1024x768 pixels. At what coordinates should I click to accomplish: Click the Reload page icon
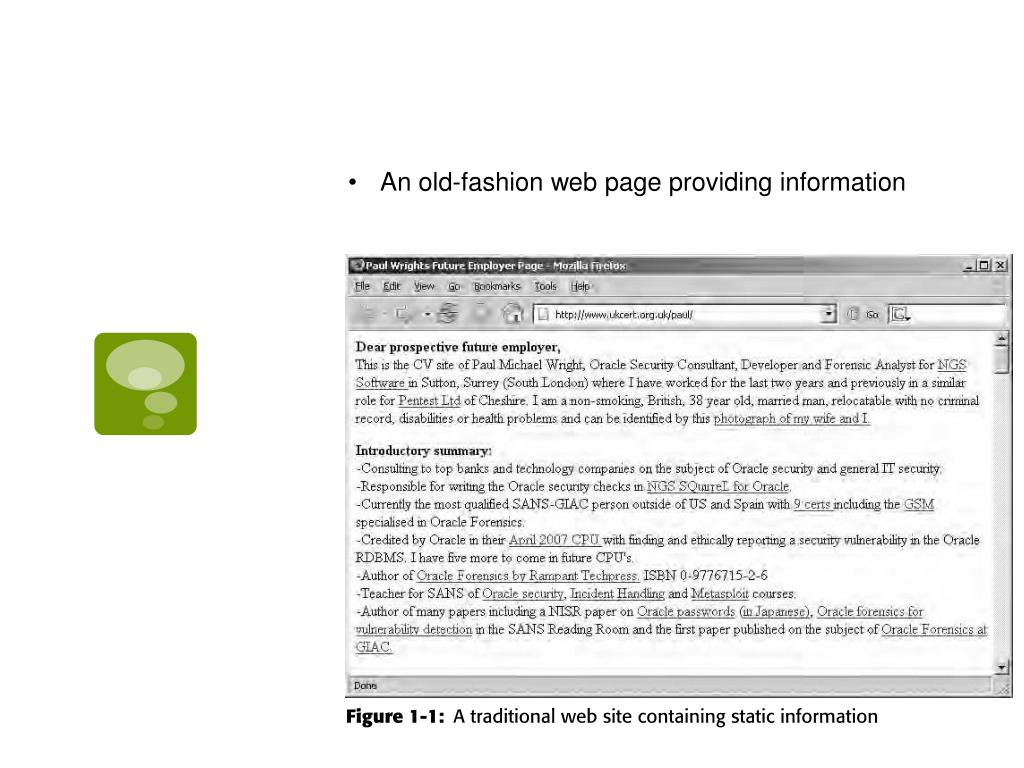(x=448, y=314)
